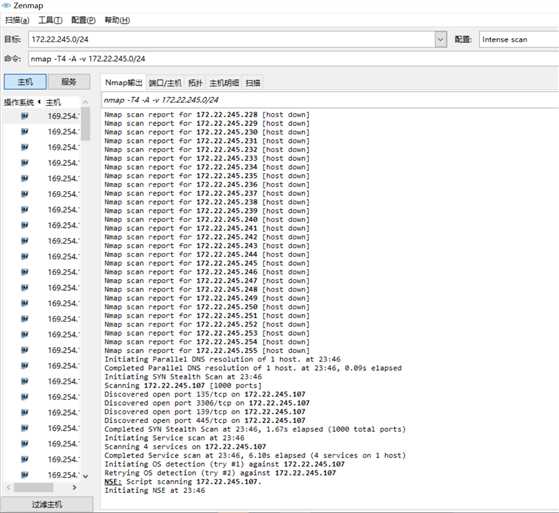Click the line for 172.22.245.240 [host down]
Viewport: 559px width, 513px height.
coord(207,220)
